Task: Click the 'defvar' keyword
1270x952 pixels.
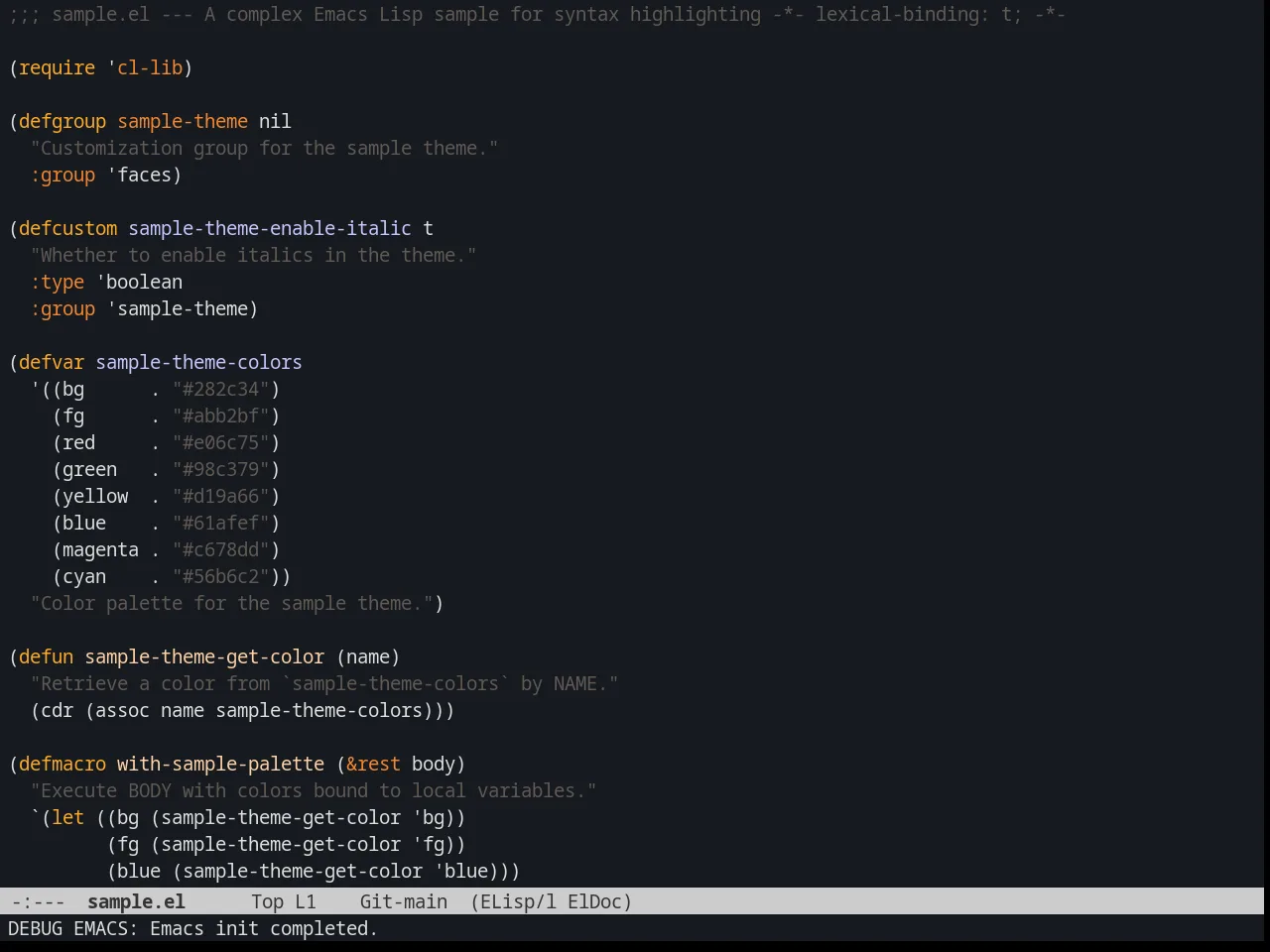Action: click(x=52, y=362)
